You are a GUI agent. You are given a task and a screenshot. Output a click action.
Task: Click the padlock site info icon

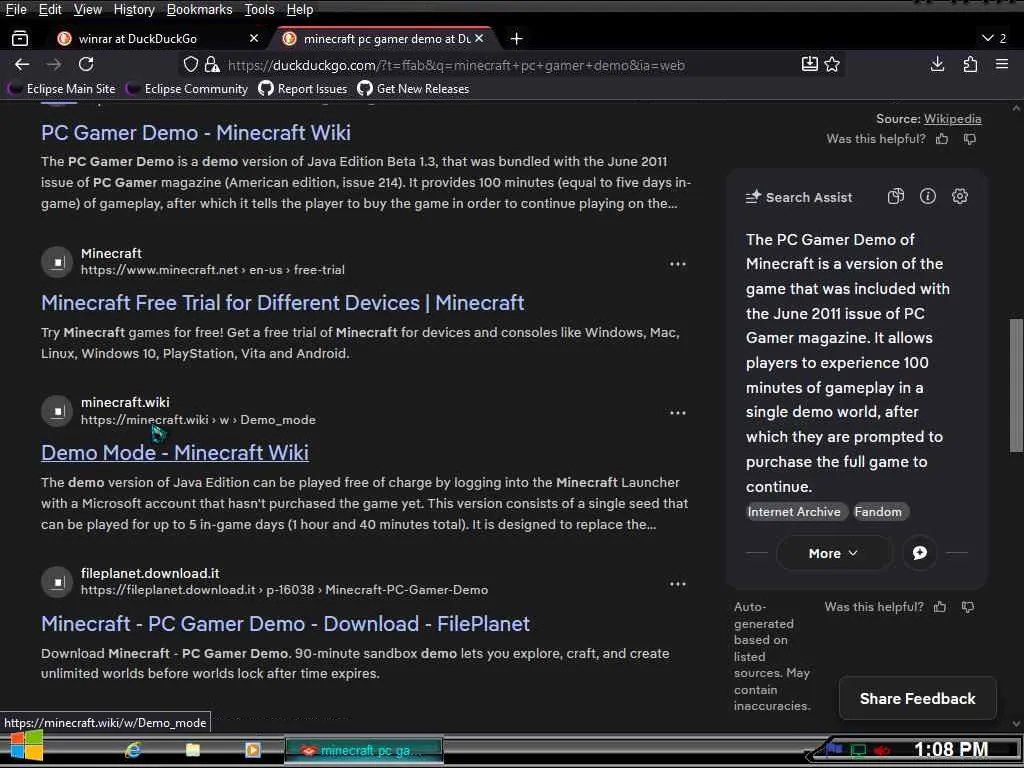(212, 65)
